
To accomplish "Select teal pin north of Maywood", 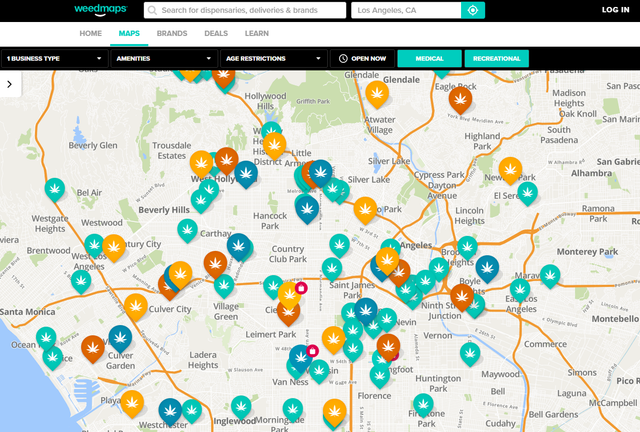I will (x=470, y=353).
